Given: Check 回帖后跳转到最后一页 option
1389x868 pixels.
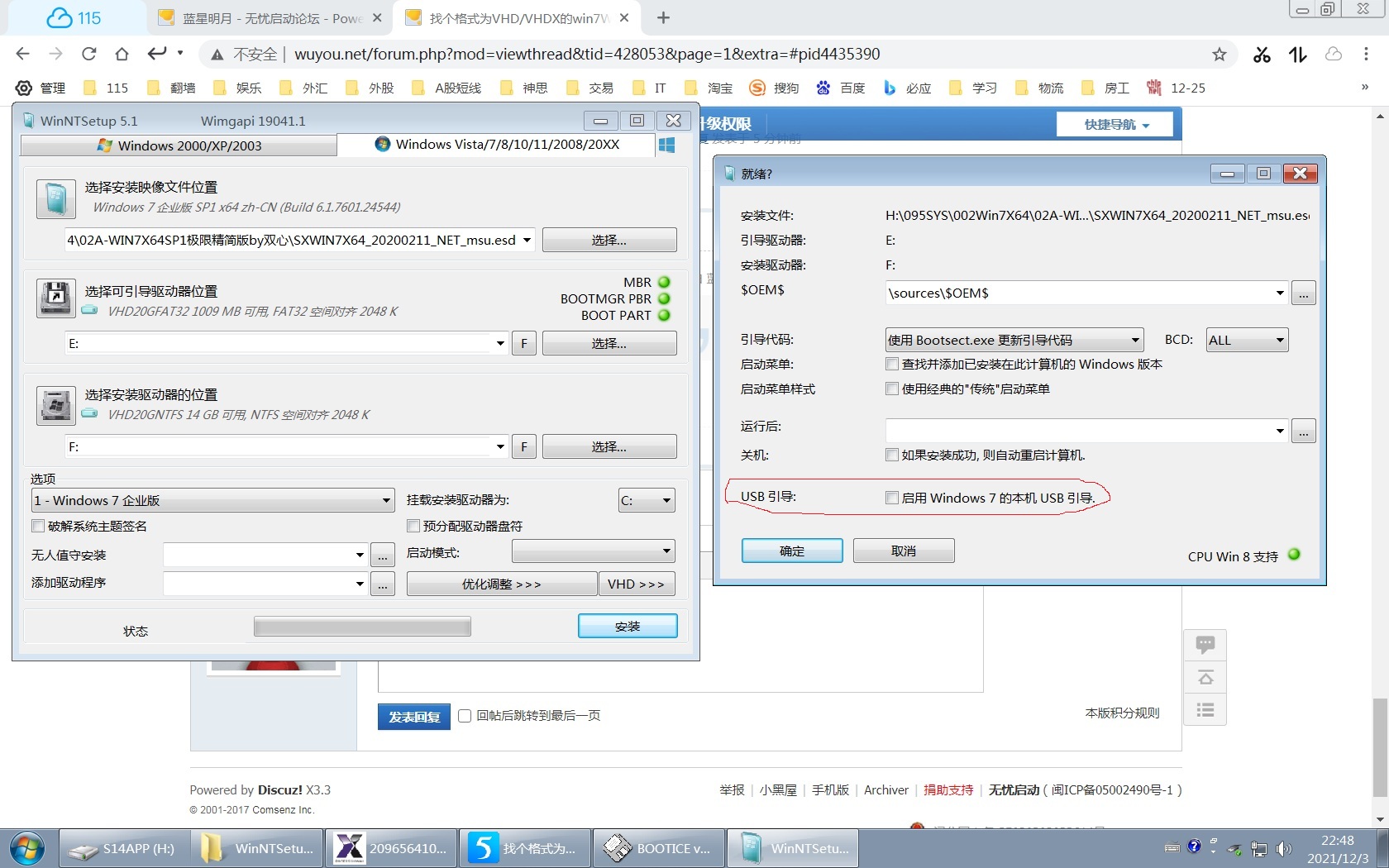Looking at the screenshot, I should point(465,716).
